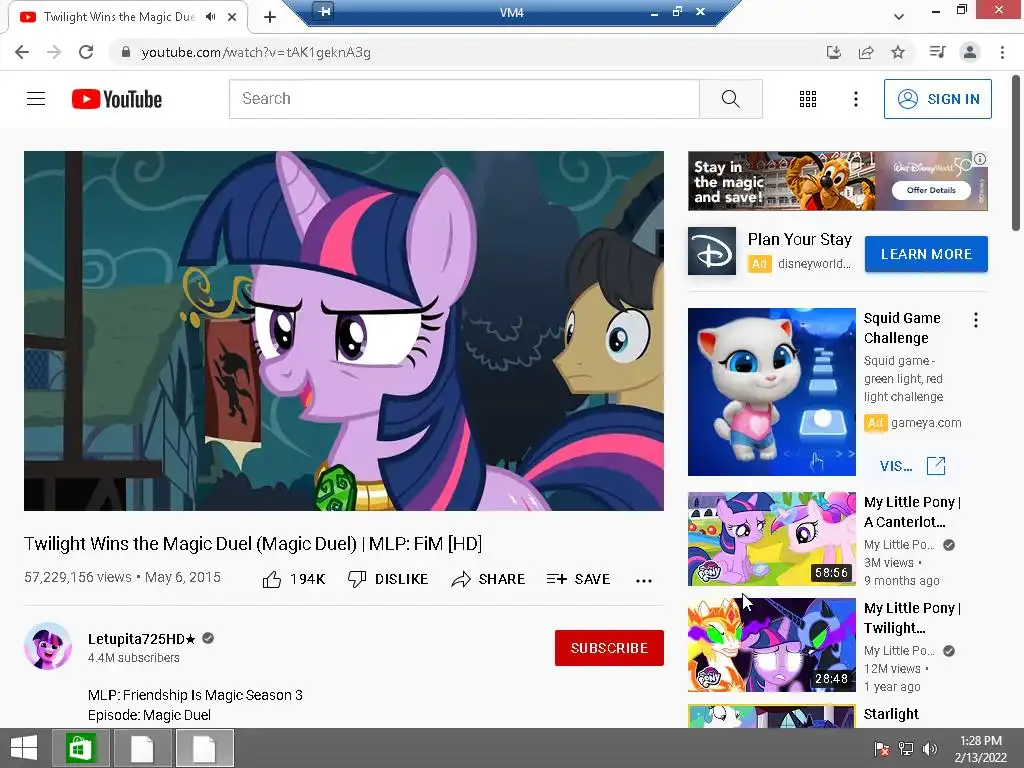Open the Letupita725HD channel avatar
Screen dimensions: 1024x768
point(48,647)
